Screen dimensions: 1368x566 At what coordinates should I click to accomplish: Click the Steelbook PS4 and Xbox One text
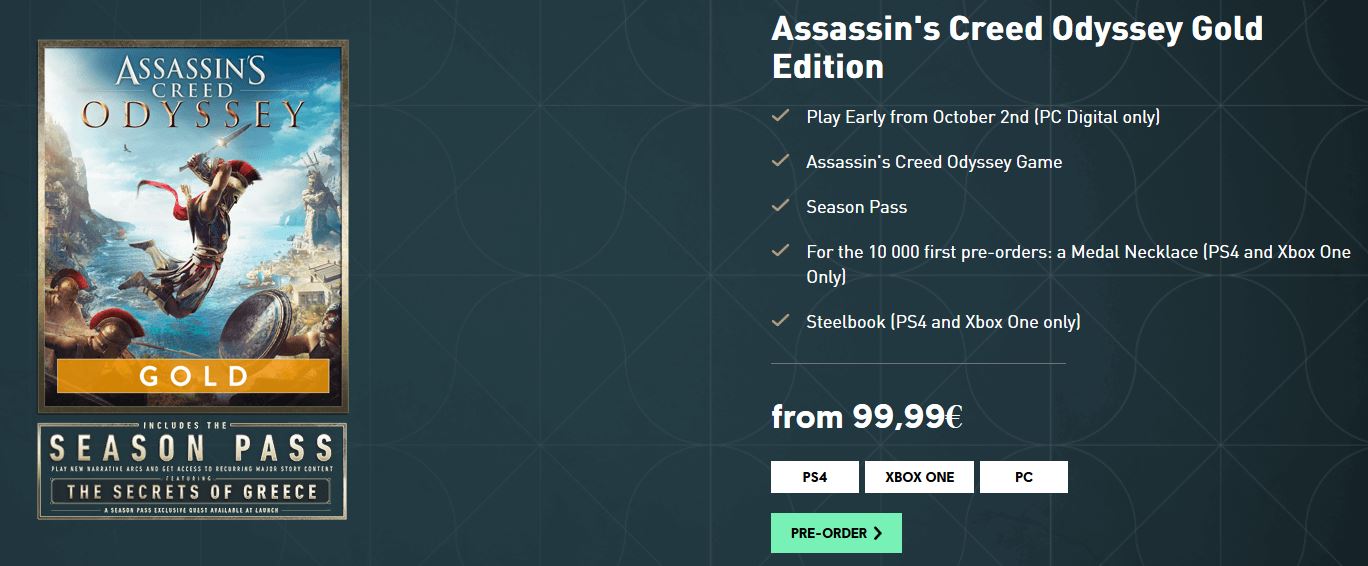coord(943,322)
